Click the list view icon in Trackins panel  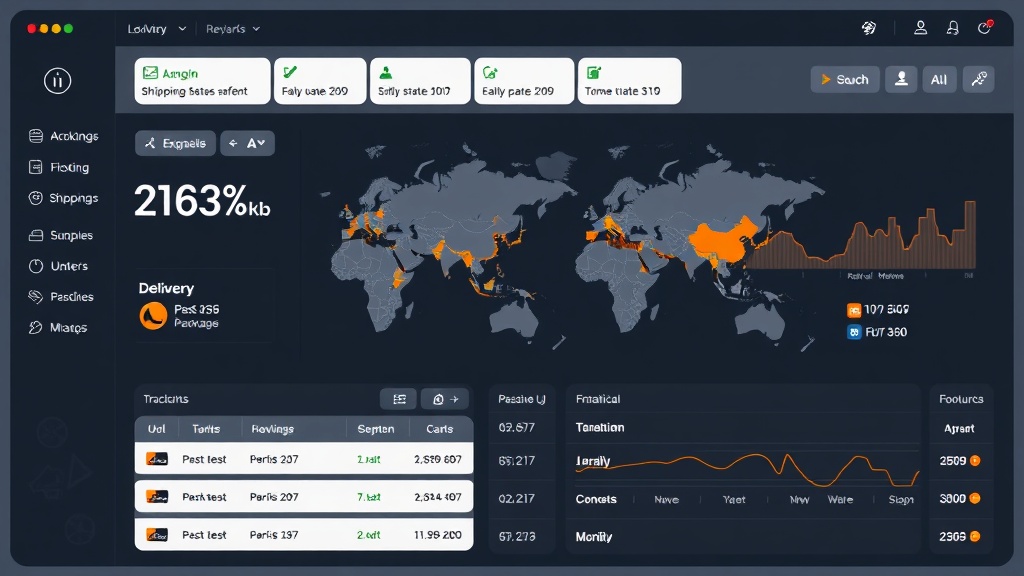[399, 399]
